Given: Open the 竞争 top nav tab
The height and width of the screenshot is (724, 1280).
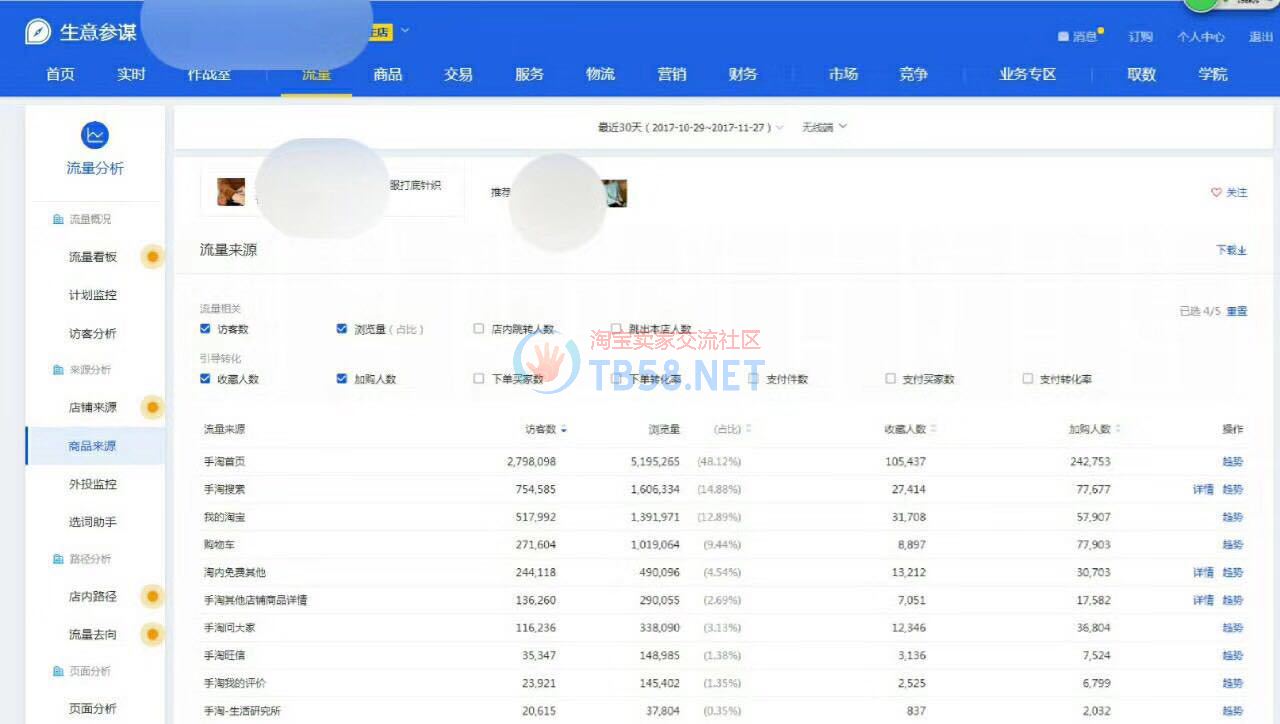Looking at the screenshot, I should (x=913, y=74).
